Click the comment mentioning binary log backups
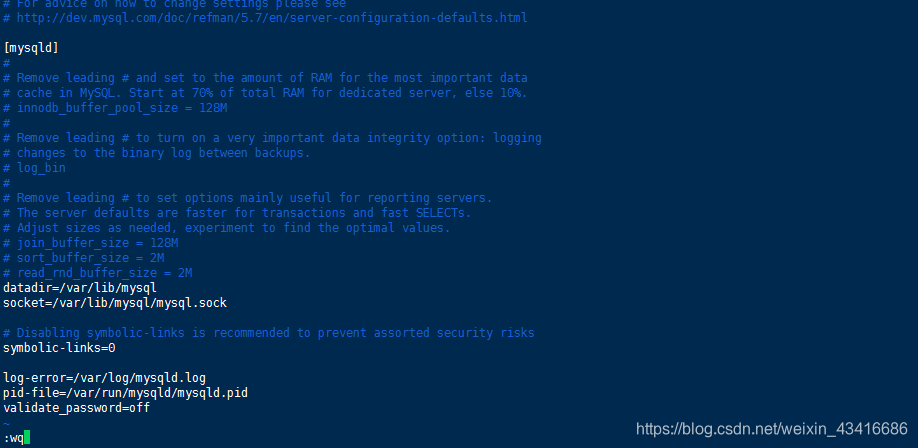 (157, 153)
